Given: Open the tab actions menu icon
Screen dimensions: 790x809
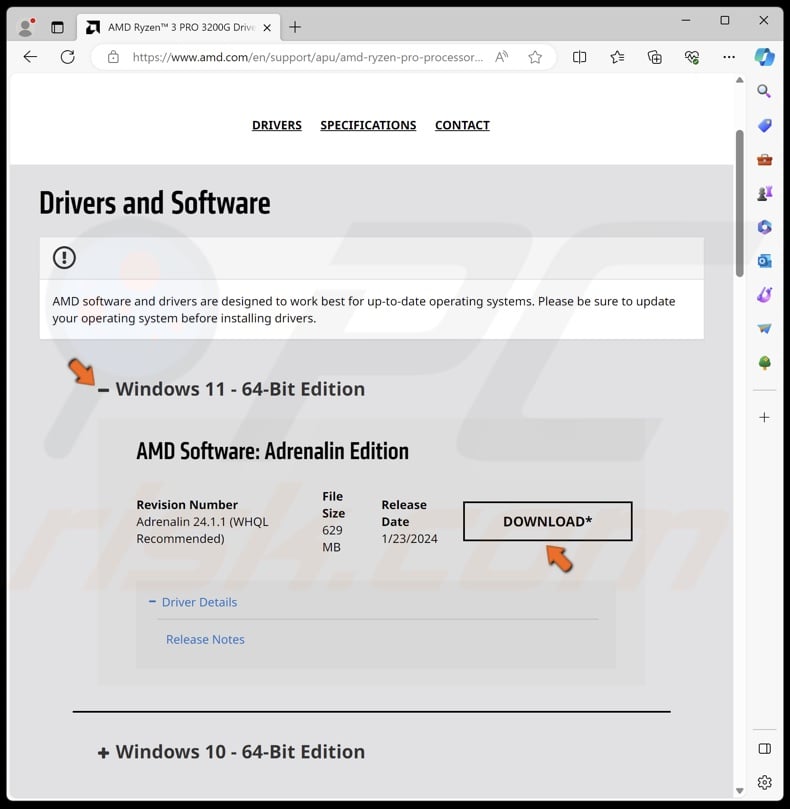Looking at the screenshot, I should click(57, 27).
